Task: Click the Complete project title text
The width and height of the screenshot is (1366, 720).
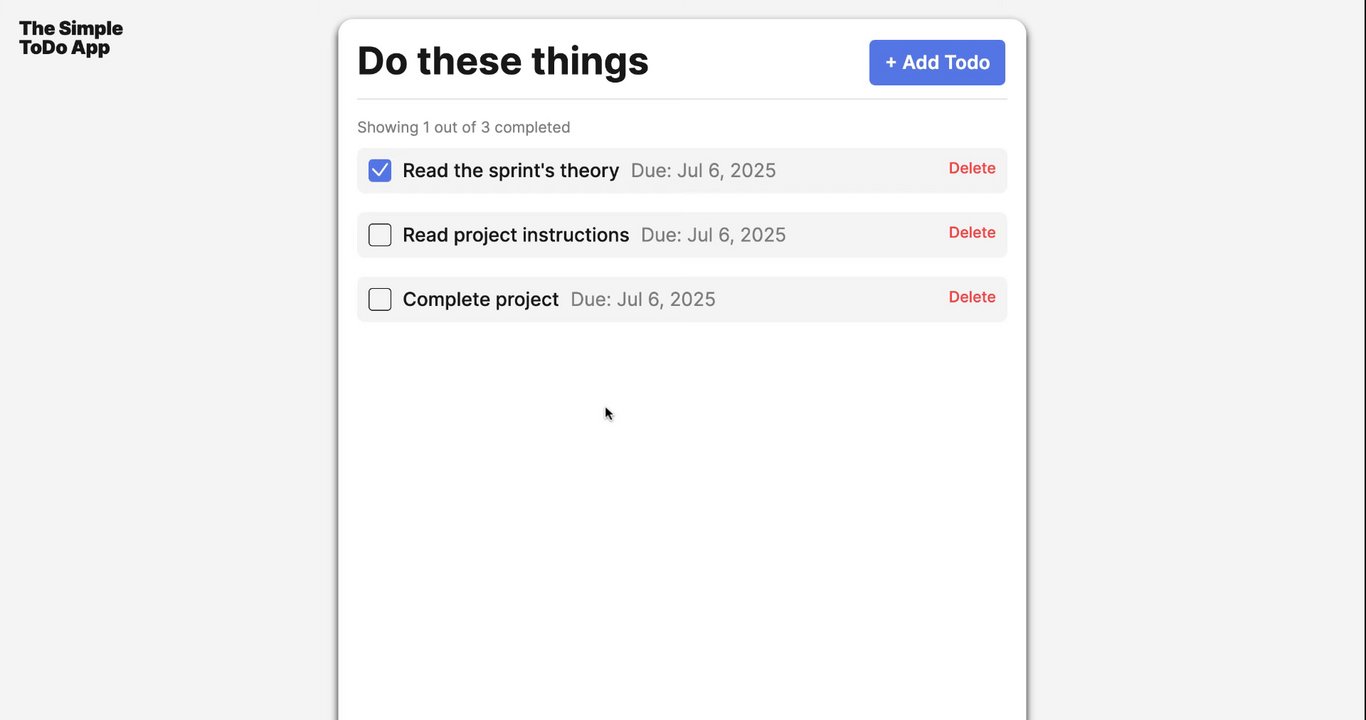Action: (x=481, y=299)
